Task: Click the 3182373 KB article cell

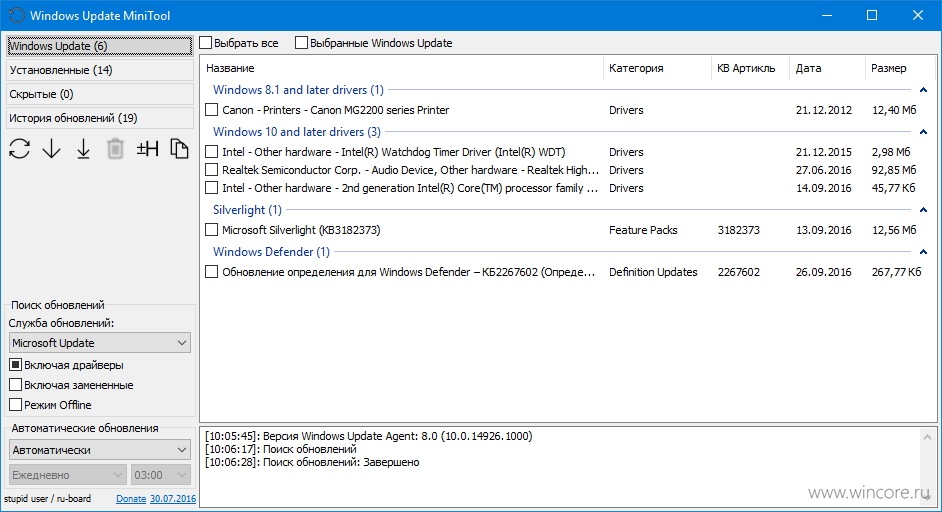Action: click(x=738, y=230)
